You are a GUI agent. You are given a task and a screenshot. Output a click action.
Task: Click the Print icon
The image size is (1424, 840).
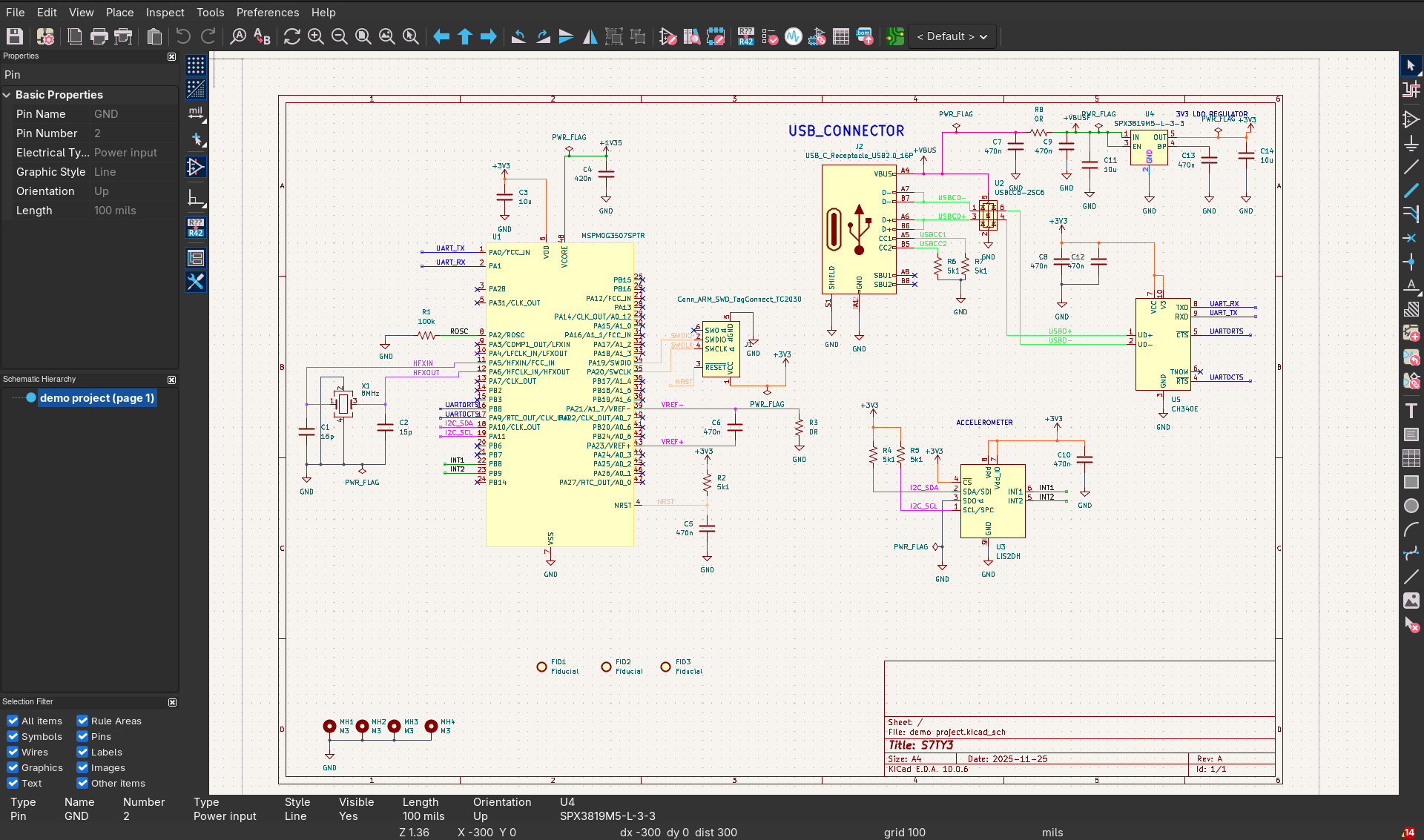tap(99, 36)
